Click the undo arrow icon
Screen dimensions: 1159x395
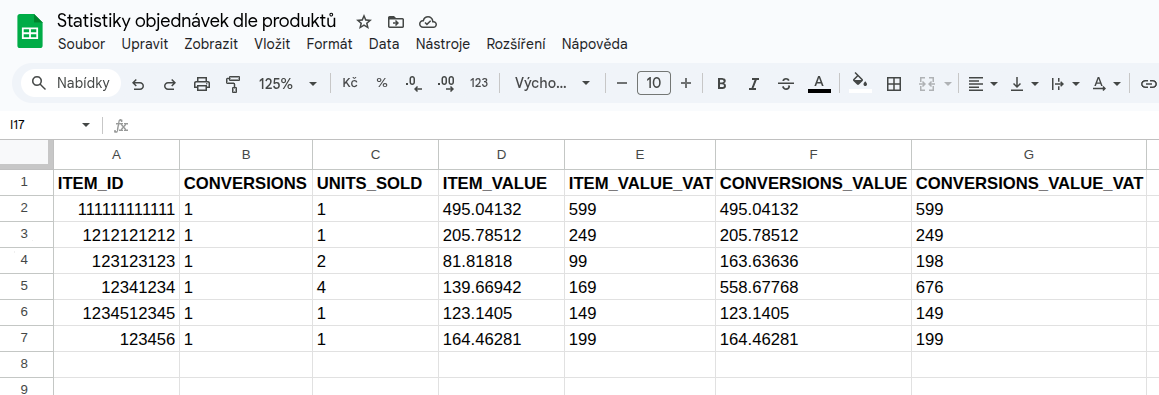coord(137,84)
